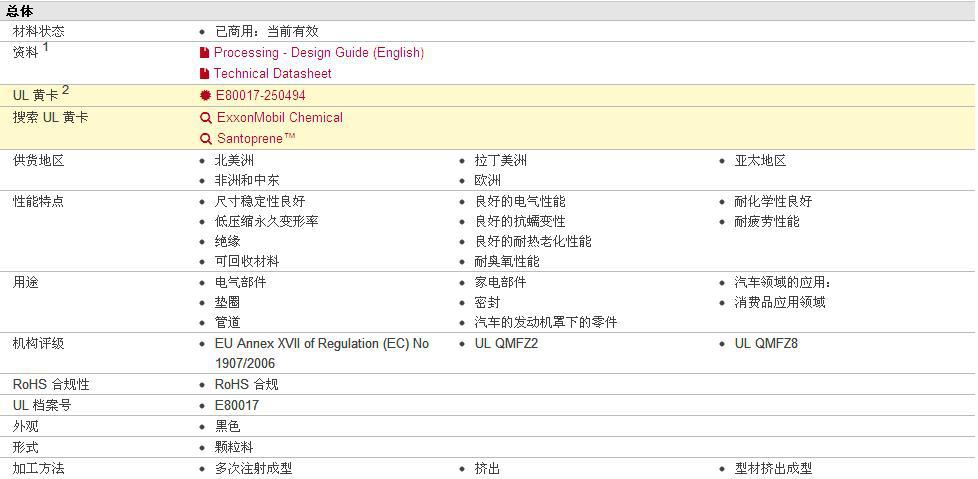The height and width of the screenshot is (479, 978).
Task: Click the 用途 row label
Action: (x=26, y=283)
